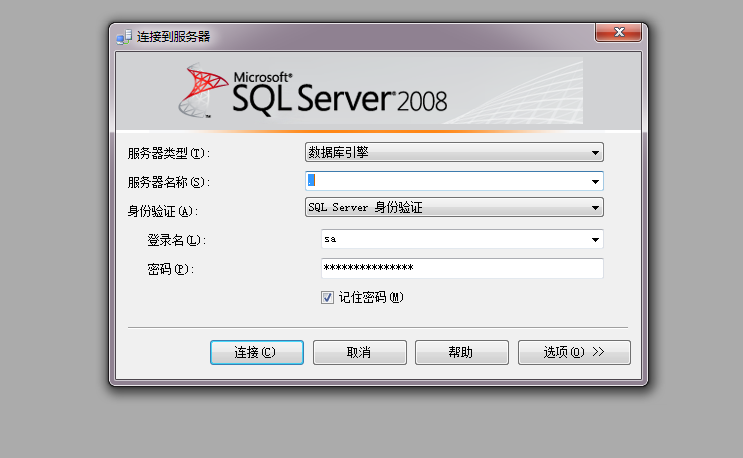Click the 连接(C) button
Viewport: 743px width, 458px height.
(257, 352)
